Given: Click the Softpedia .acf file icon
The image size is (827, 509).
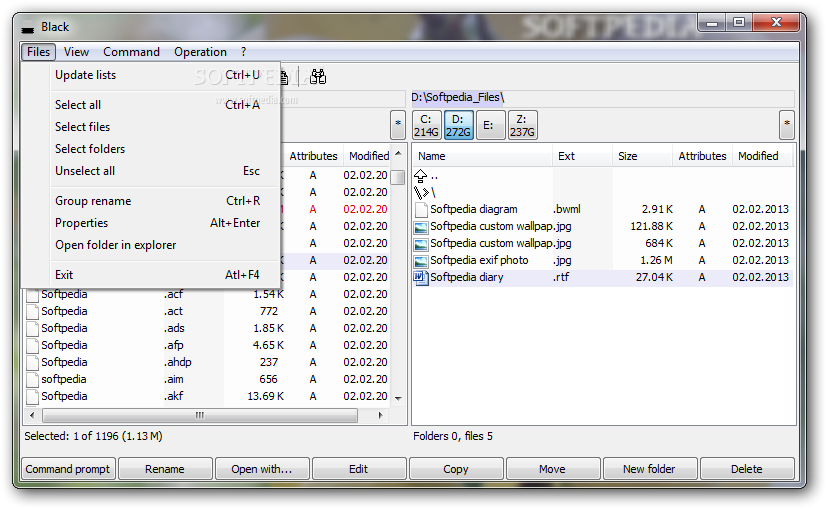Looking at the screenshot, I should coord(33,295).
